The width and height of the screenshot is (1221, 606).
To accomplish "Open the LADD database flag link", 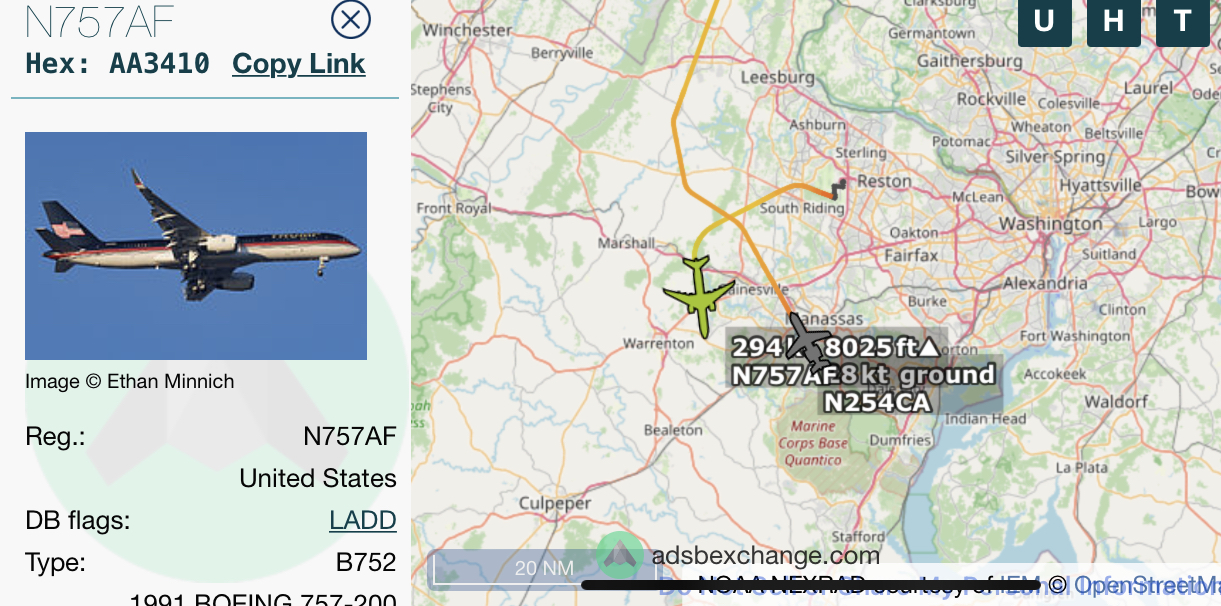I will point(363,521).
